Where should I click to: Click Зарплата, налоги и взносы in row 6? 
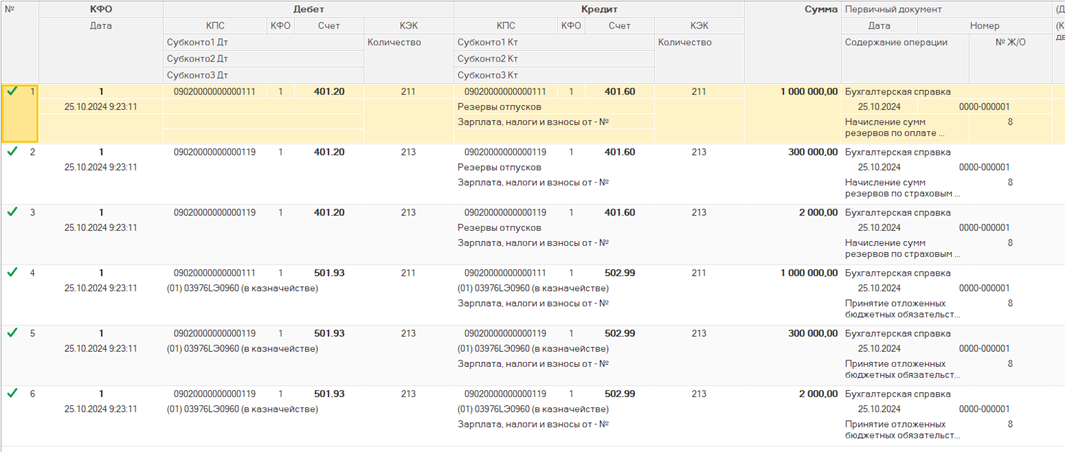click(532, 424)
